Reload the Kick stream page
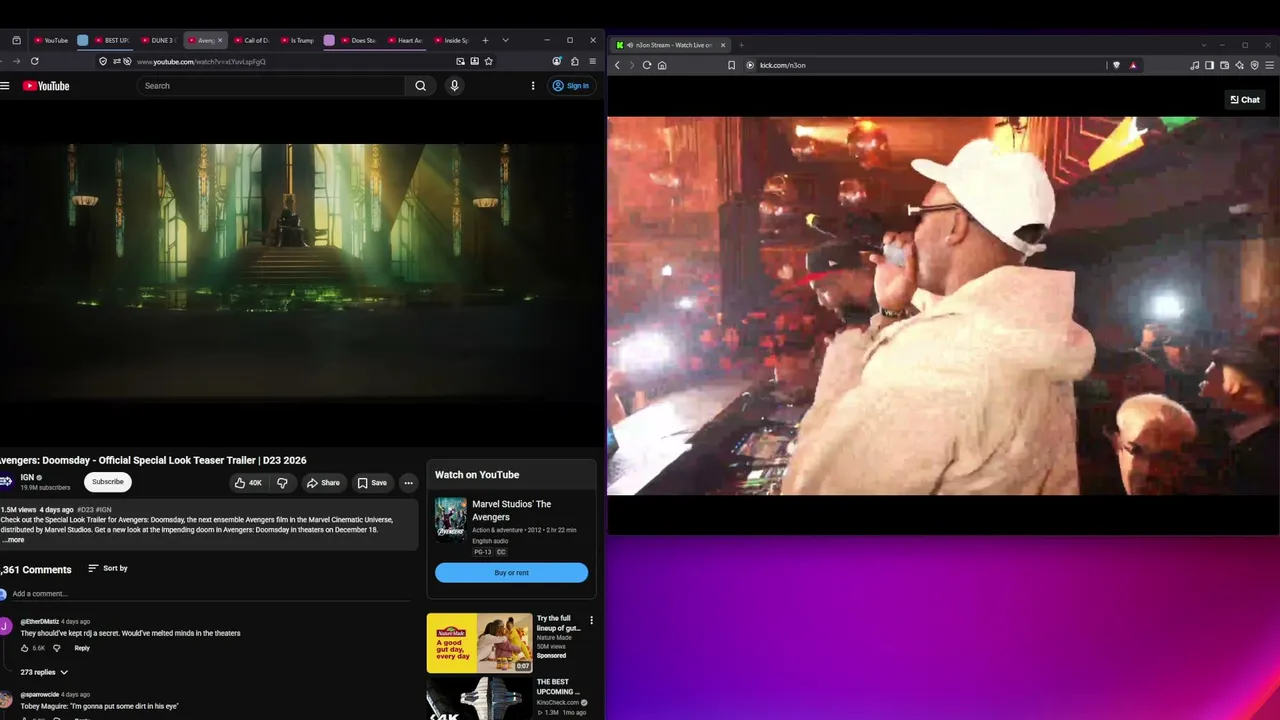Screen dimensions: 1280x720 647,65
